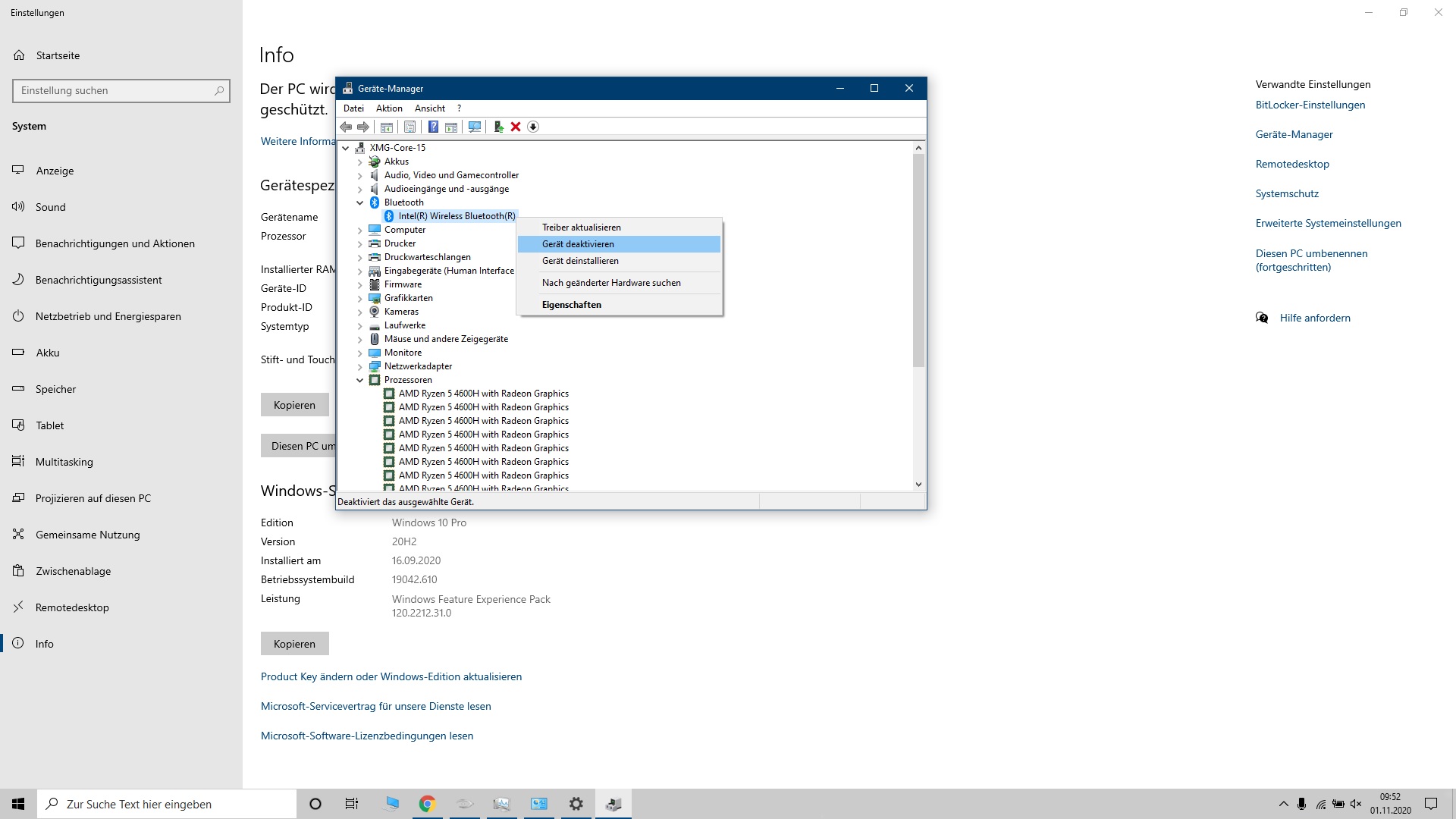The width and height of the screenshot is (1456, 819).
Task: Click the Einstellung suchen search field
Action: pos(114,90)
